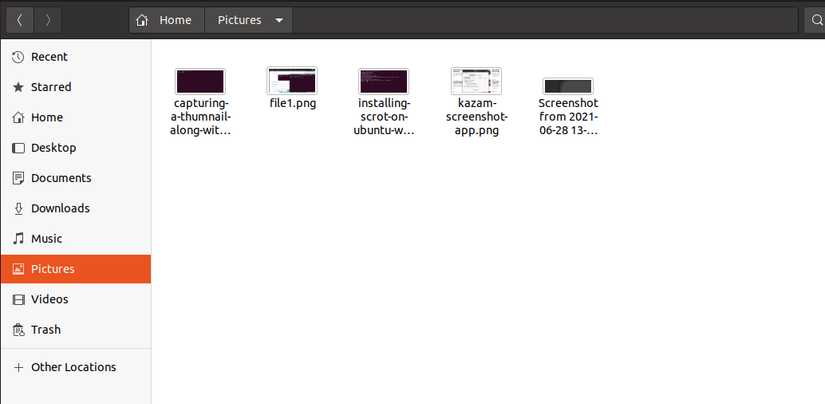Select the Pictures path bar button
Screen dimensions: 825x404
pos(248,20)
